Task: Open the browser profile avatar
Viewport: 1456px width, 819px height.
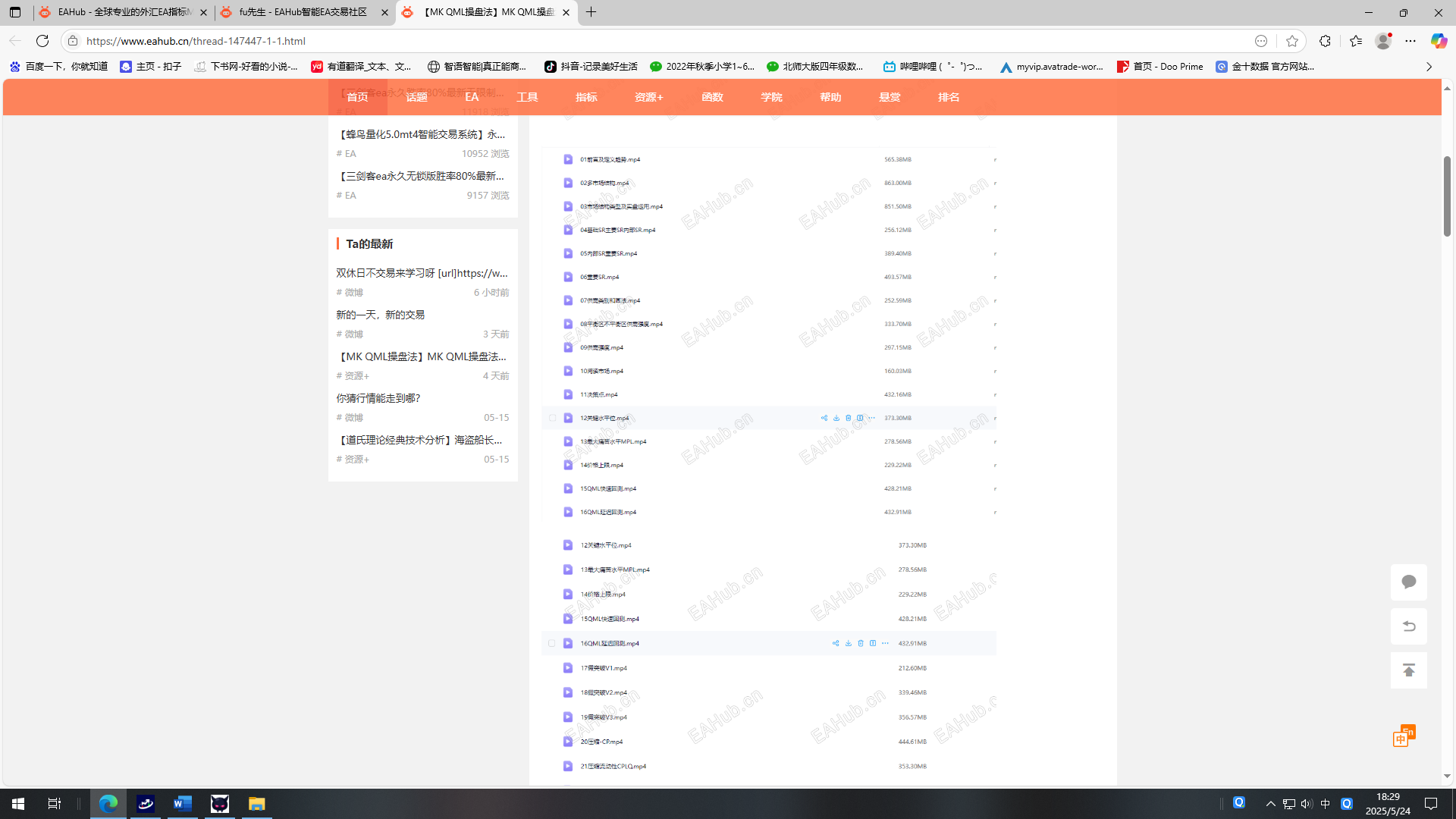Action: click(1383, 41)
